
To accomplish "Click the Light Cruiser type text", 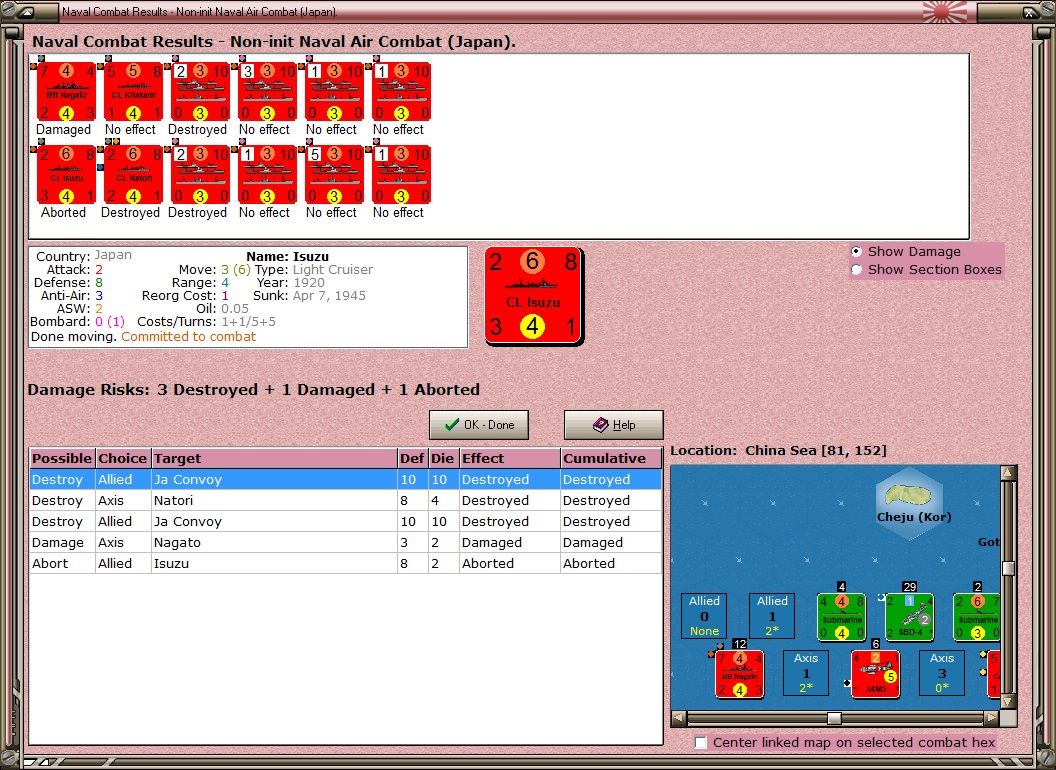I will (x=333, y=269).
